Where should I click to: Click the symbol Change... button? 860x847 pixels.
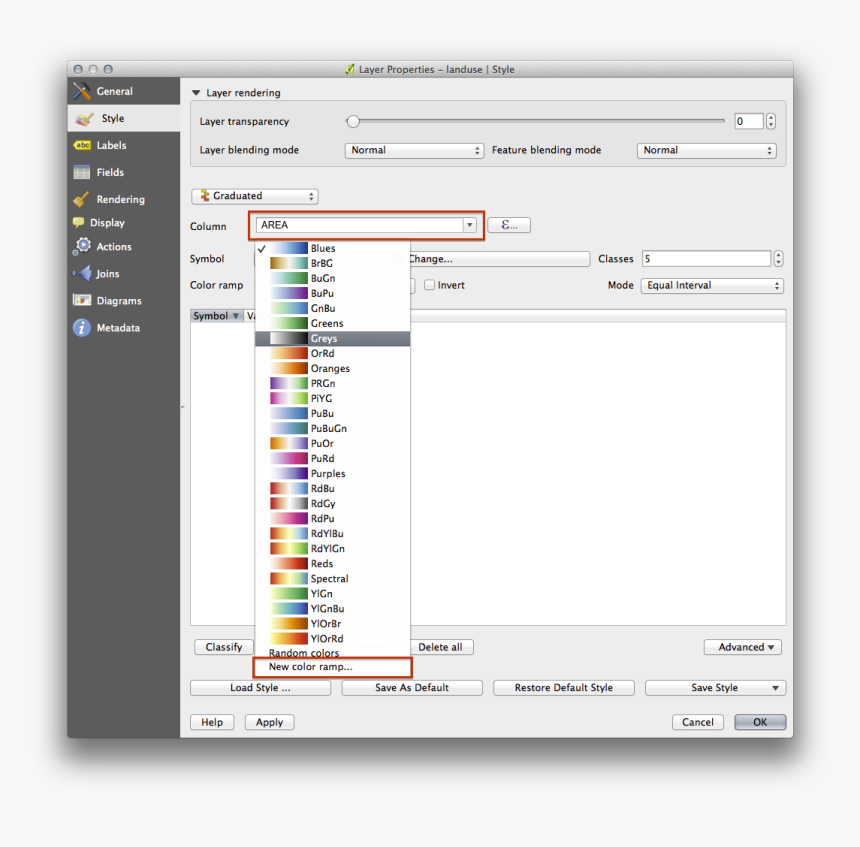[x=498, y=259]
